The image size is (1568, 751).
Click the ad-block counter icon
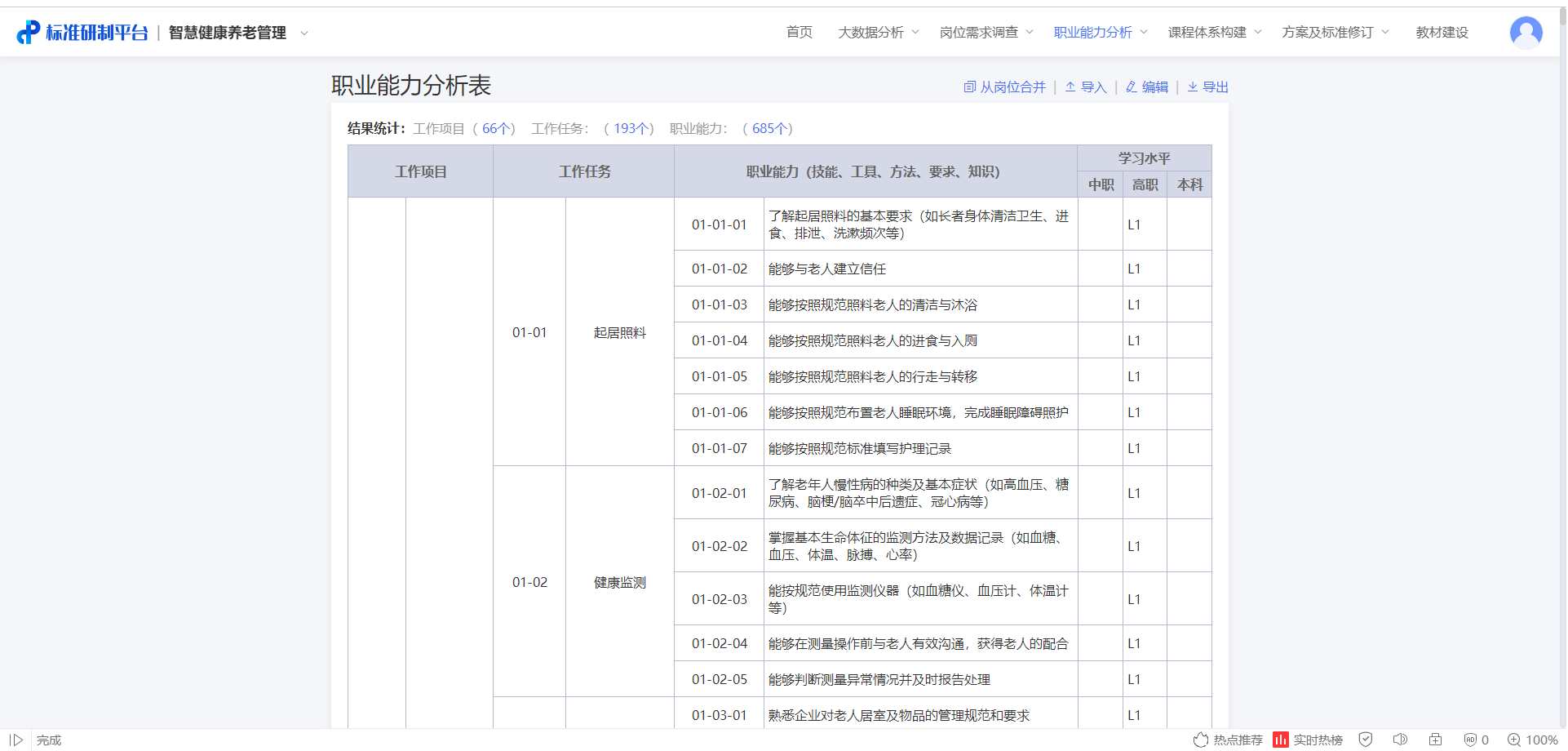[1476, 740]
